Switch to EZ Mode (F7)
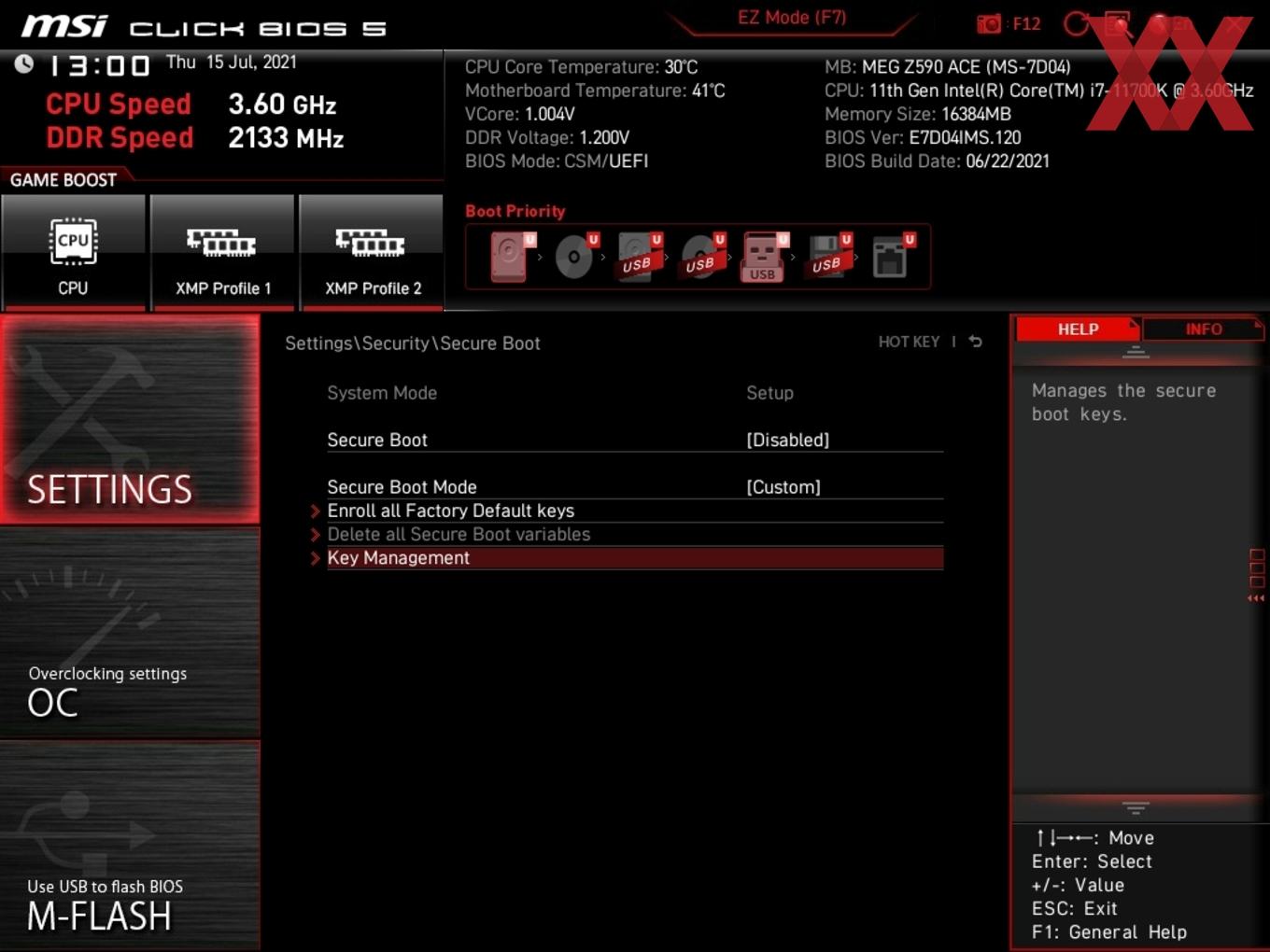 pyautogui.click(x=792, y=18)
